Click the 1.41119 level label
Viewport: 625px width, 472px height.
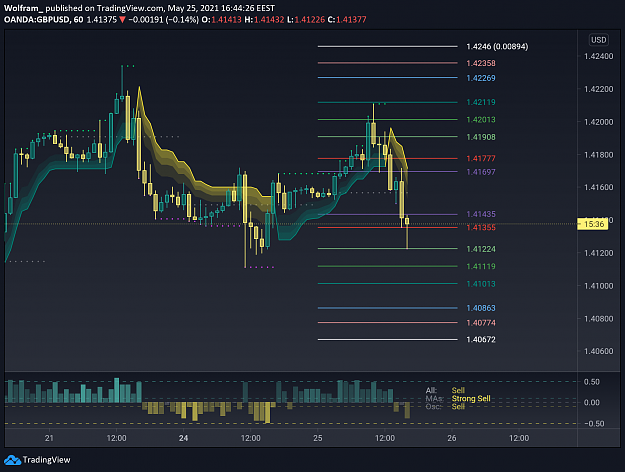click(x=481, y=266)
